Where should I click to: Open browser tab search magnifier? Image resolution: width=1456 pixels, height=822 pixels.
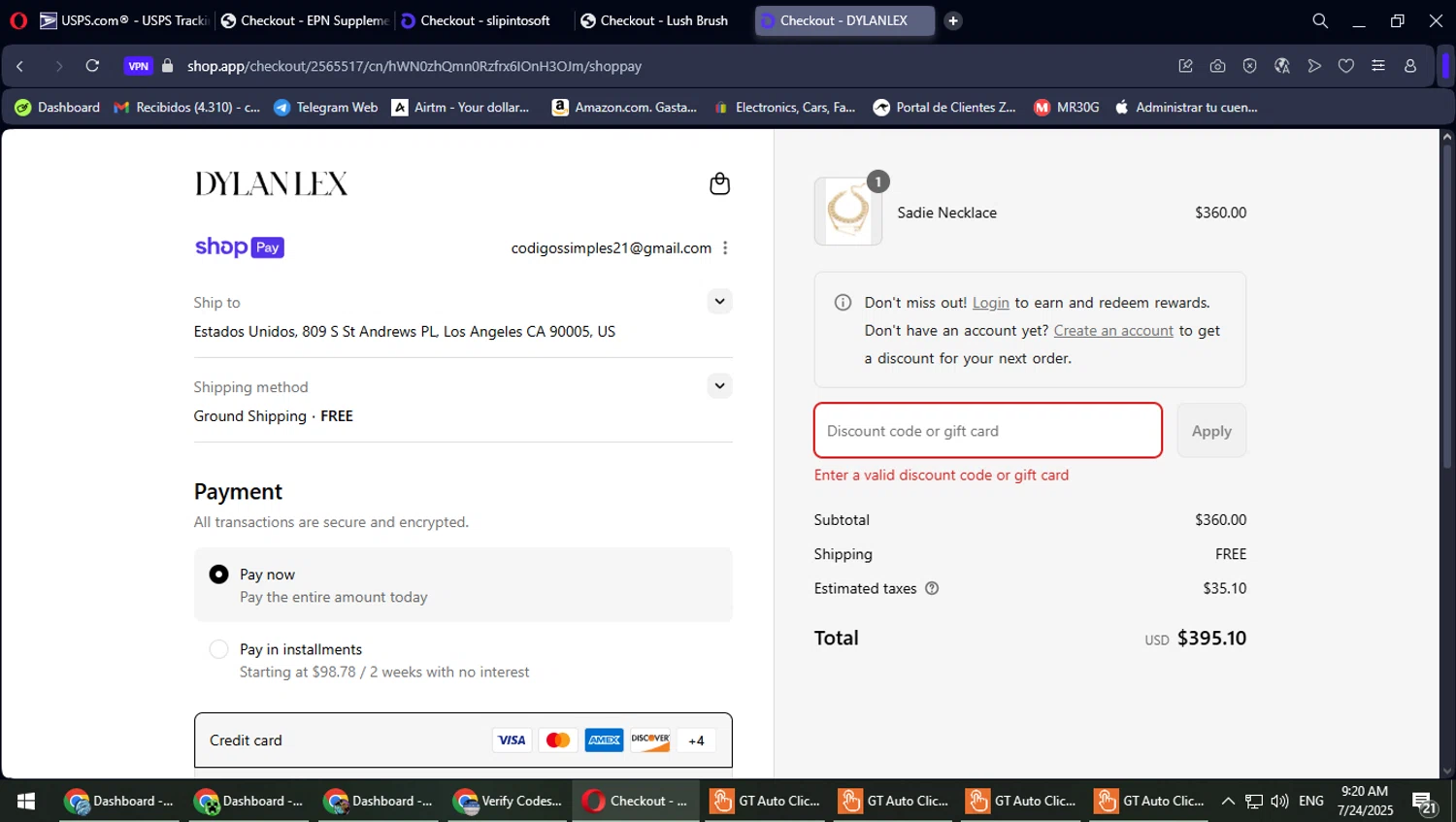coord(1320,20)
